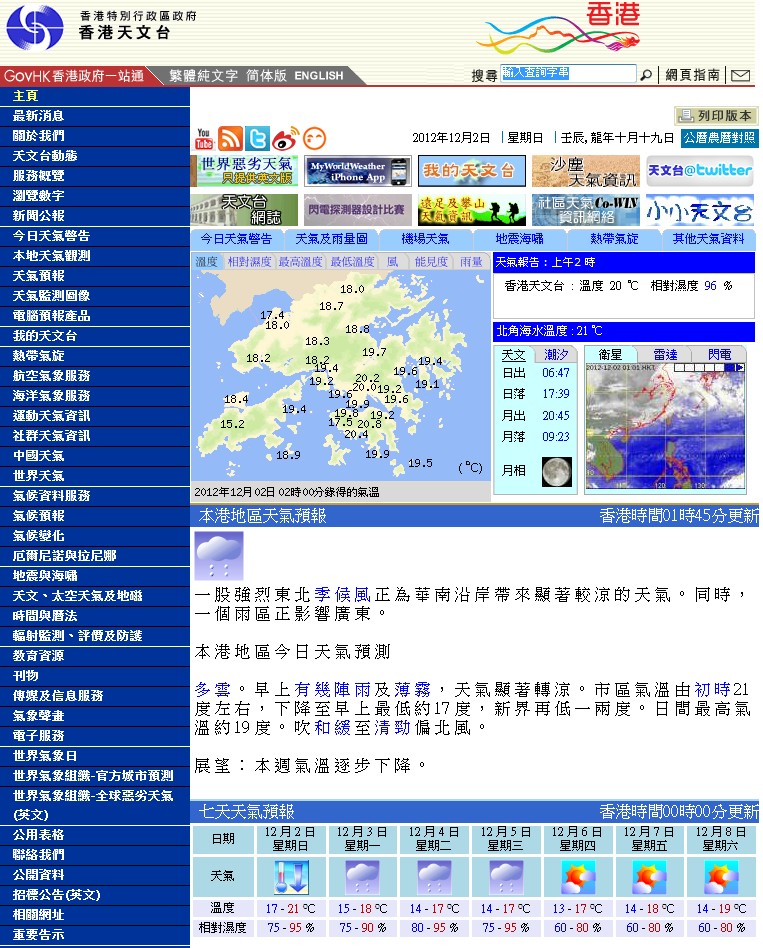Image resolution: width=763 pixels, height=948 pixels.
Task: Select the 今日天氣警告 tab
Action: 236,239
